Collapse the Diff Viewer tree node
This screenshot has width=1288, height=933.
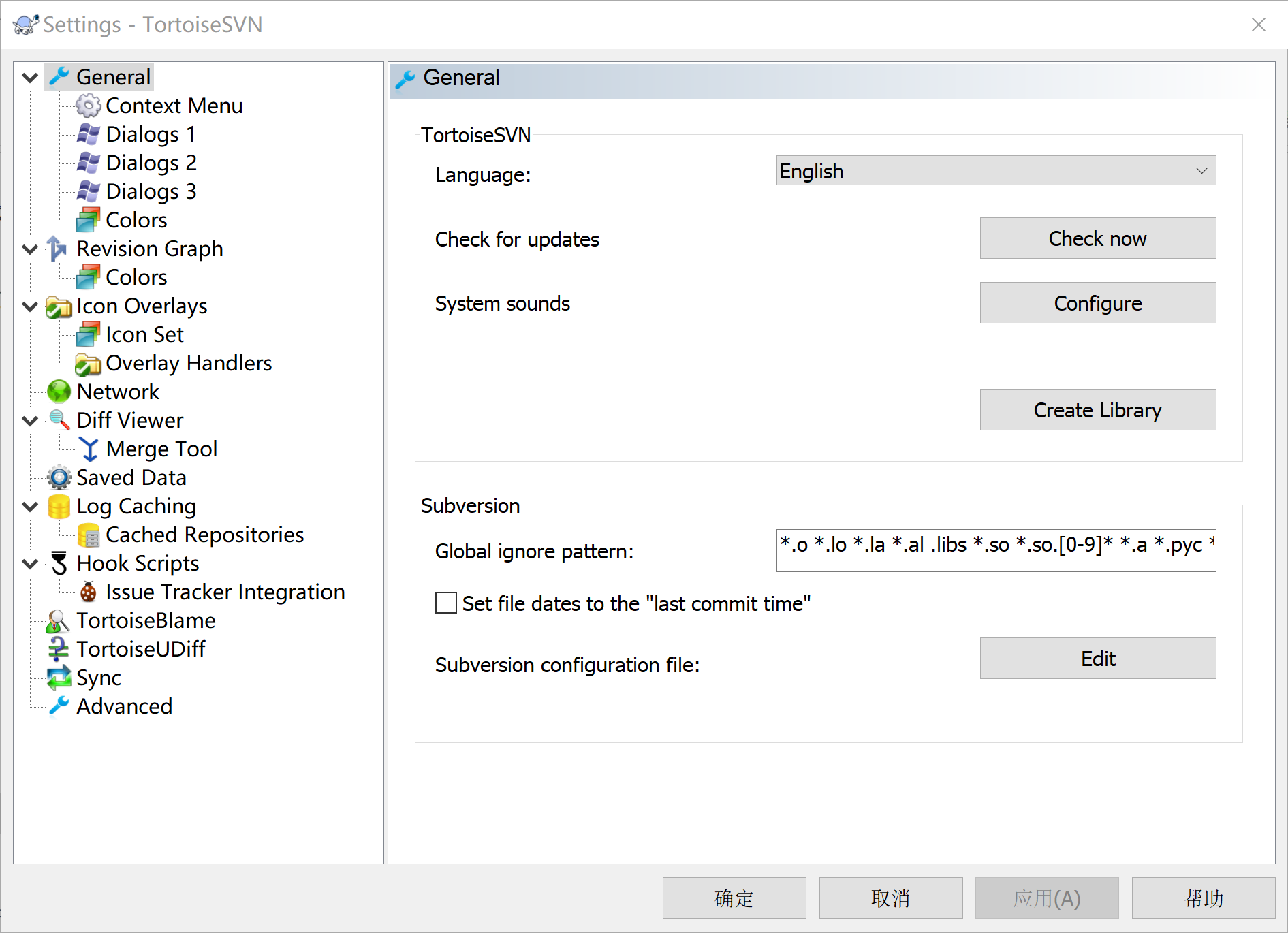pyautogui.click(x=30, y=420)
